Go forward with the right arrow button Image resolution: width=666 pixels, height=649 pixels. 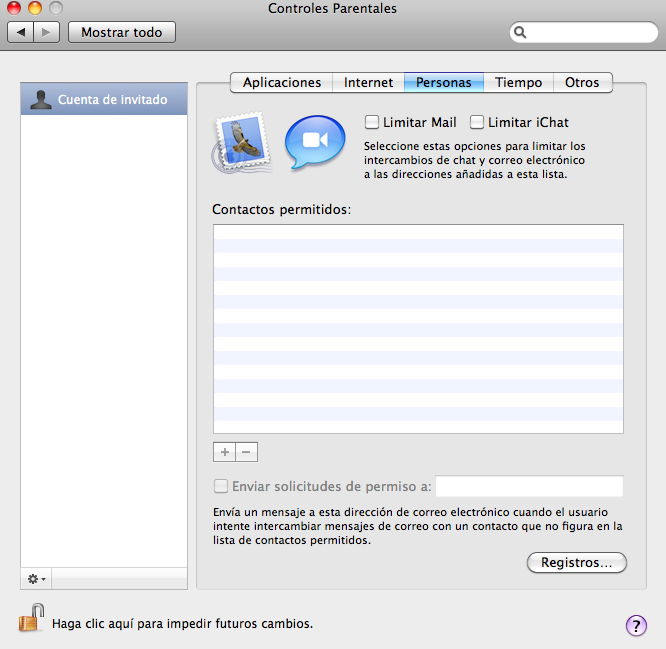pos(47,32)
